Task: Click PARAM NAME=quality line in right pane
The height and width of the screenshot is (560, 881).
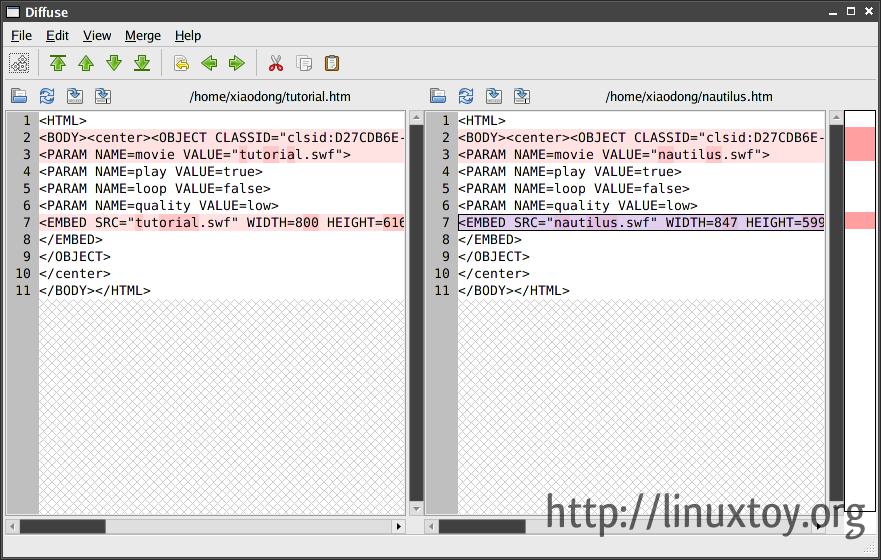Action: pos(641,206)
